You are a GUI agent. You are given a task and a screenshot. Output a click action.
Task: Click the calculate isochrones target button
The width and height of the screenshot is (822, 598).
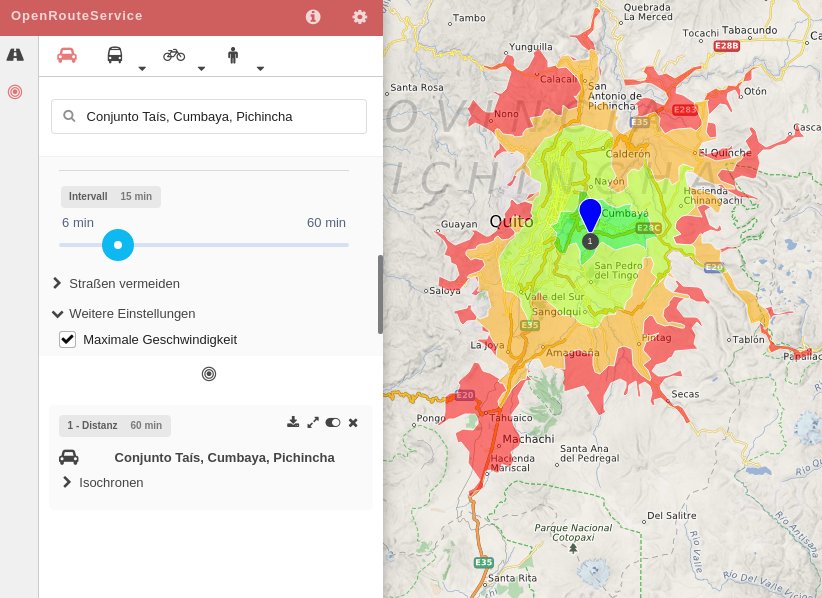pyautogui.click(x=209, y=374)
